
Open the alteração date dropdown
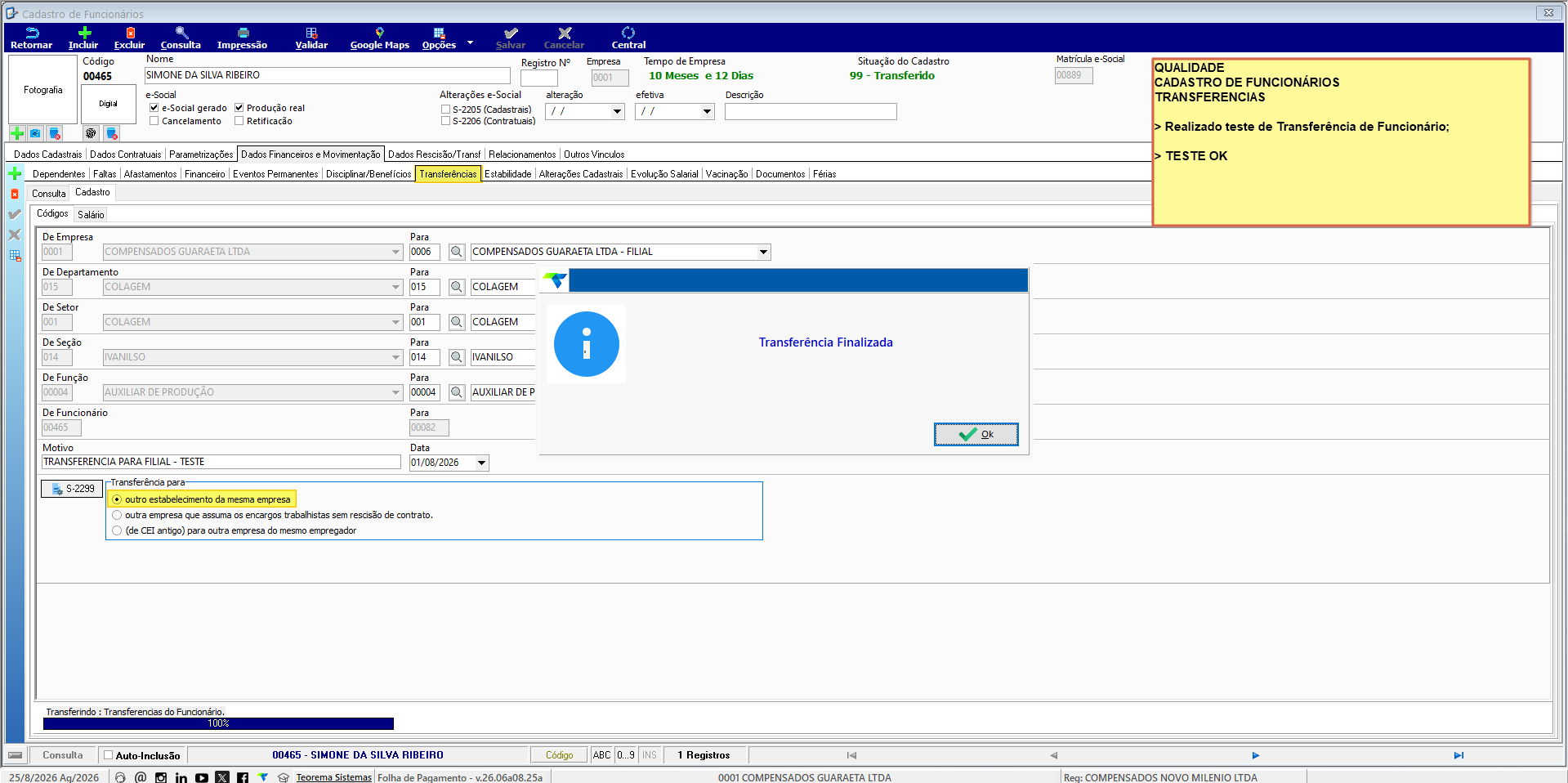617,111
